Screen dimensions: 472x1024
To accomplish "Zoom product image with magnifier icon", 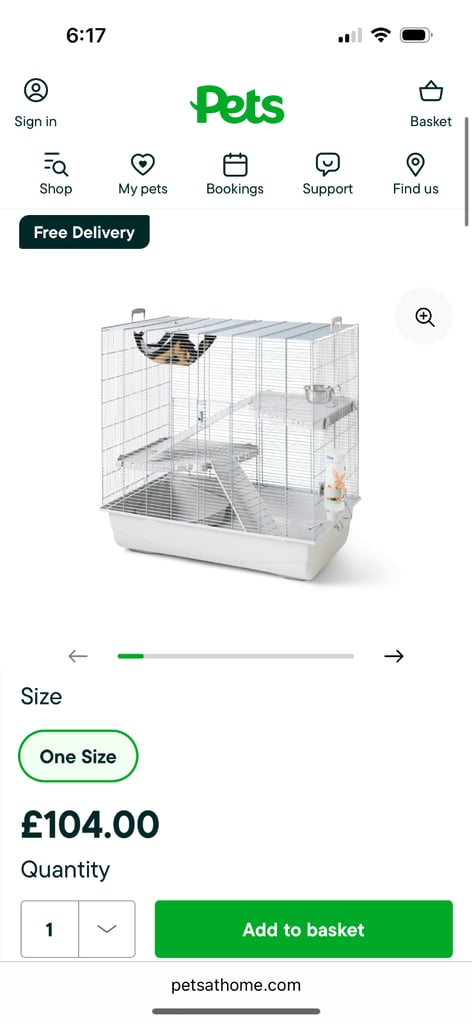I will 424,317.
